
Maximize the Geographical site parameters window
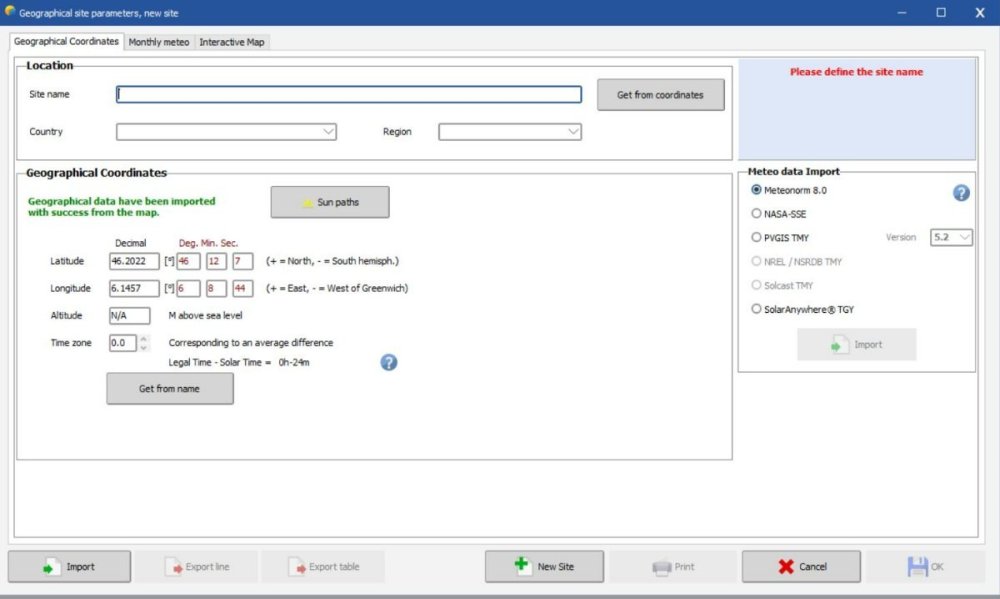point(941,13)
